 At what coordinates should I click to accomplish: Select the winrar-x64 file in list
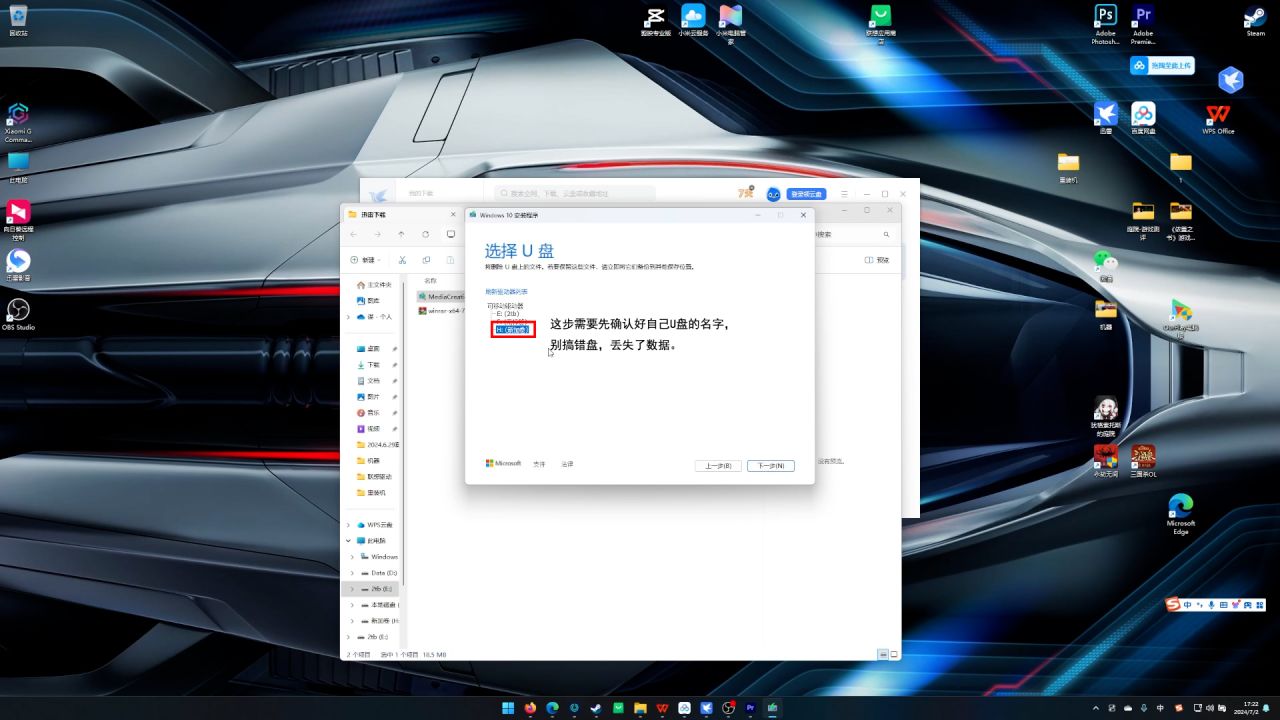click(442, 310)
